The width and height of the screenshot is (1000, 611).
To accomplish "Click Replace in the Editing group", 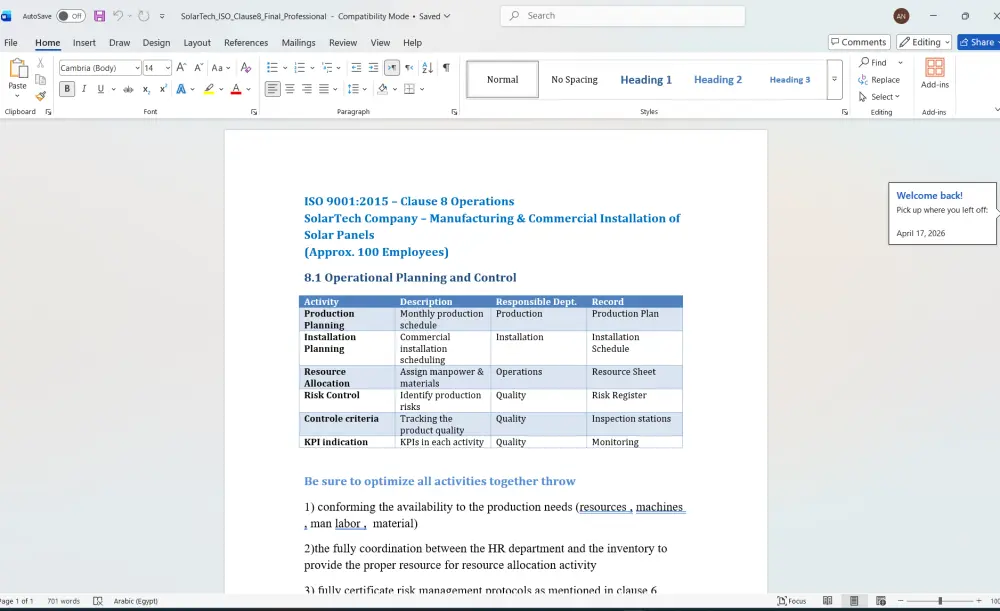I will [879, 80].
